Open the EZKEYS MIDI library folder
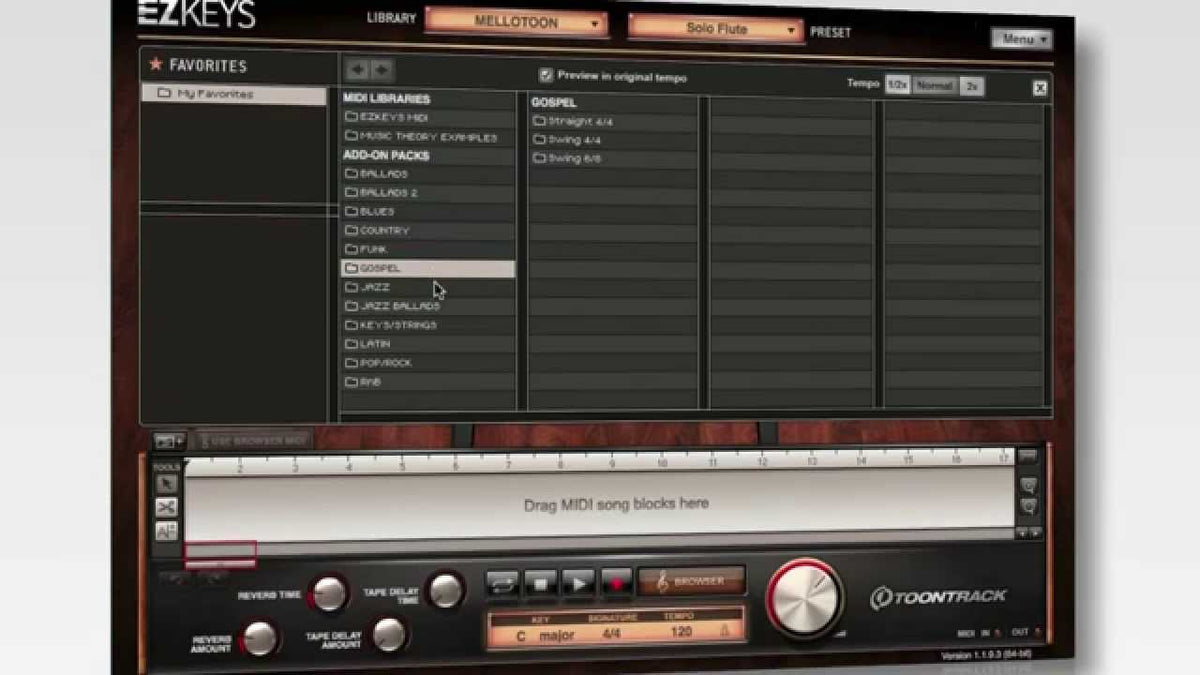The height and width of the screenshot is (675, 1200). tap(428, 117)
